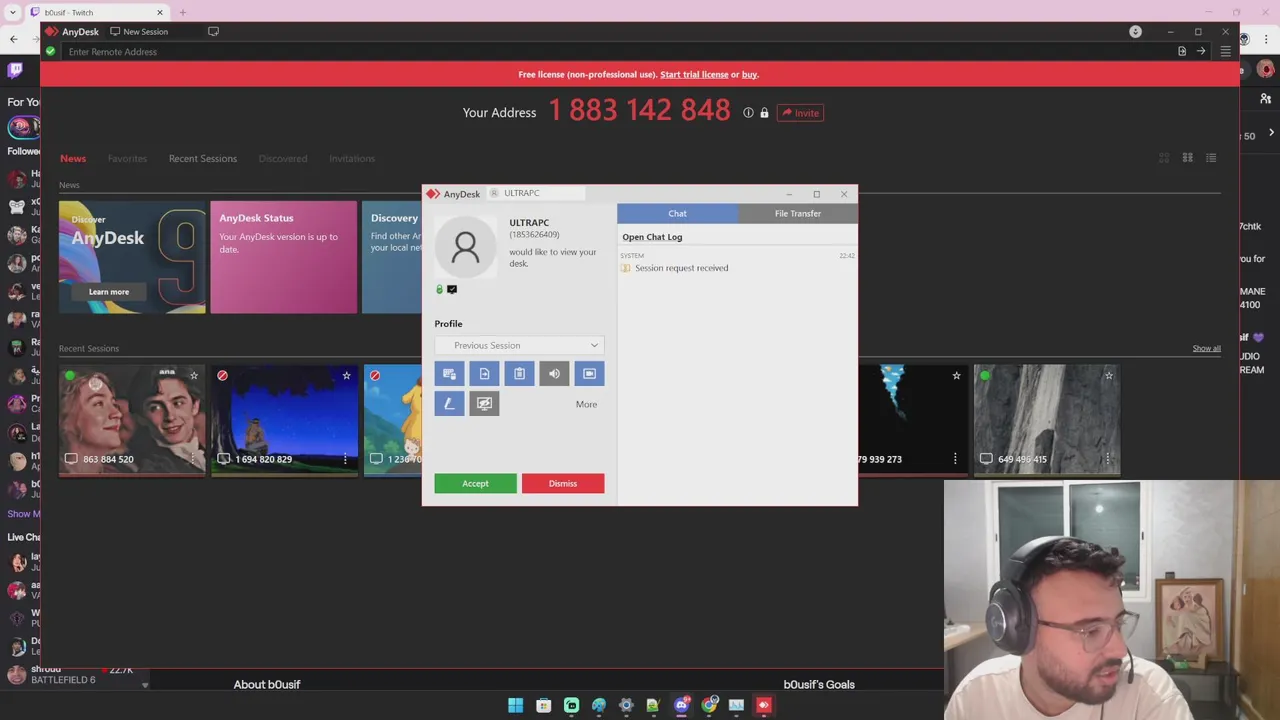Show address info icon

point(748,113)
